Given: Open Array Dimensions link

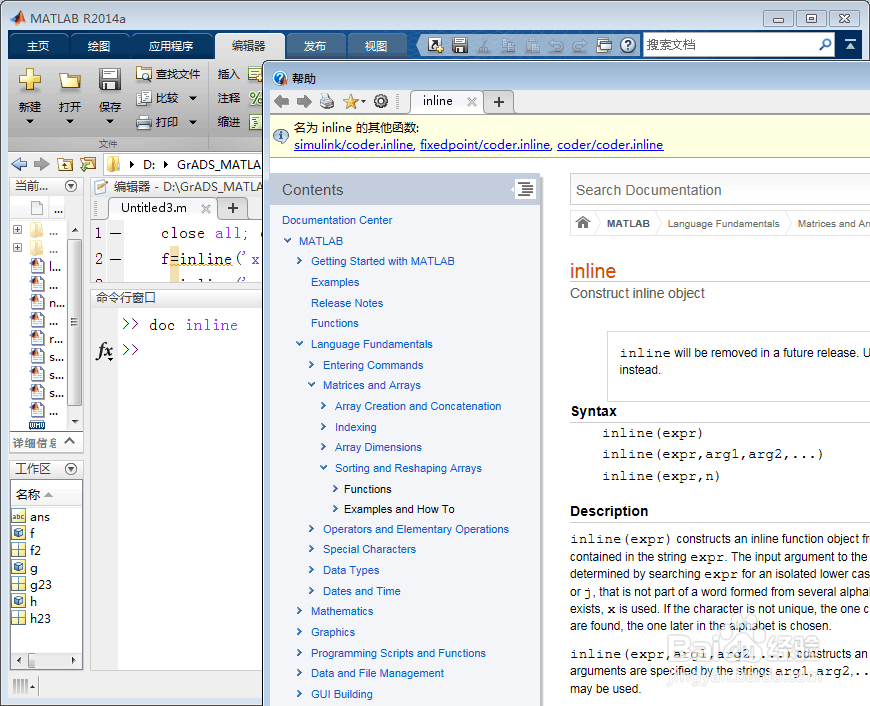Looking at the screenshot, I should pyautogui.click(x=378, y=447).
